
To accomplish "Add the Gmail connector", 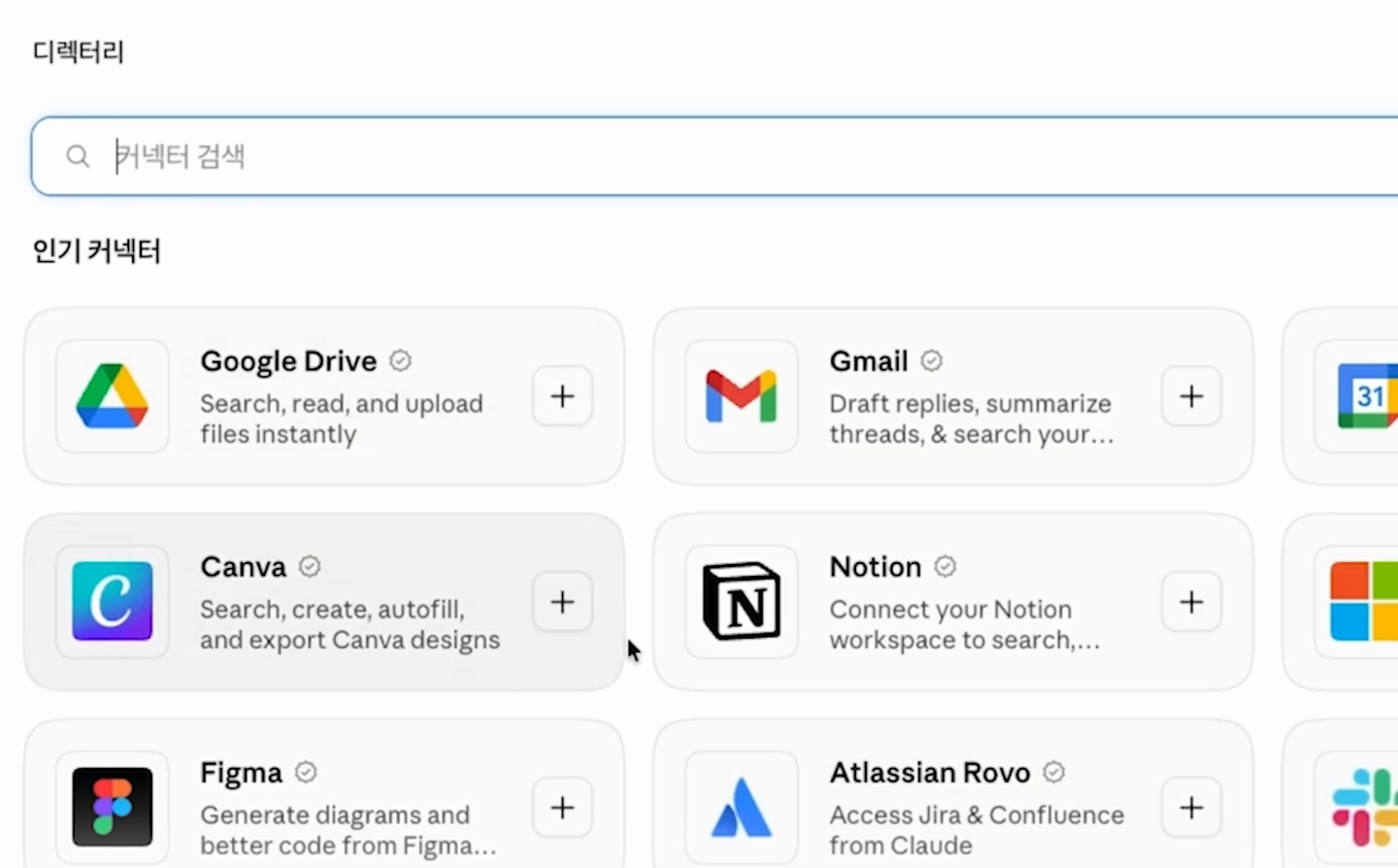I will coord(1191,396).
